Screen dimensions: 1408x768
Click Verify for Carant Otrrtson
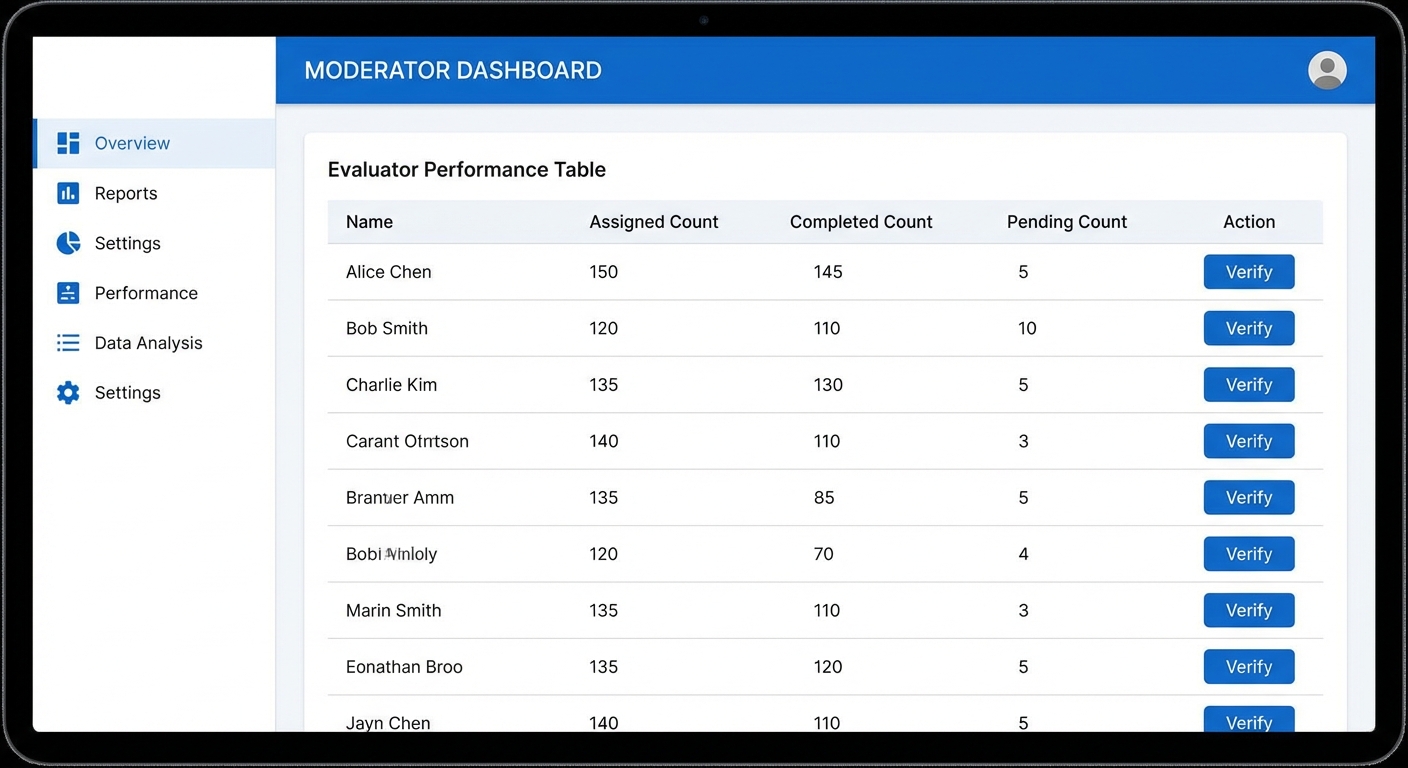[1248, 441]
